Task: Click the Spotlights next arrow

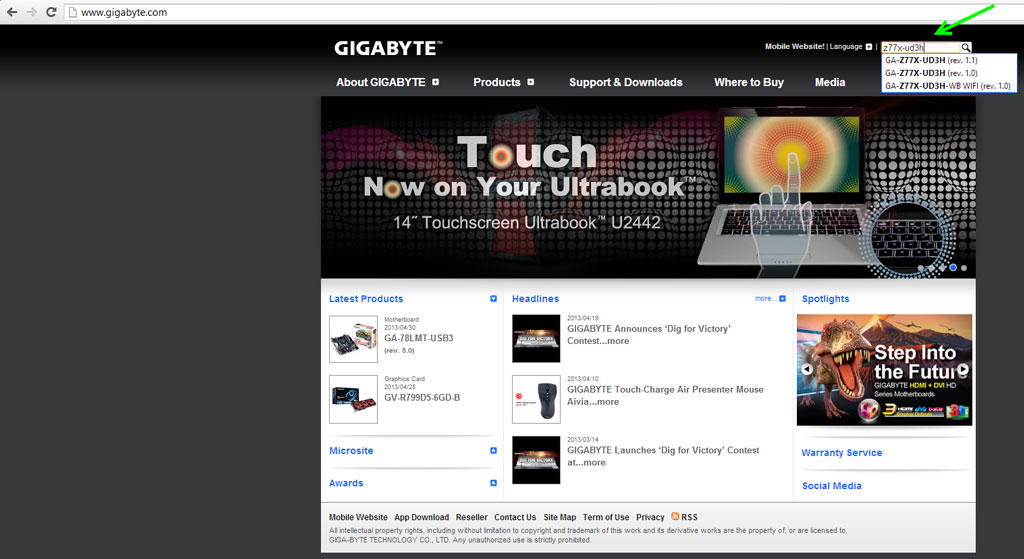Action: (963, 370)
